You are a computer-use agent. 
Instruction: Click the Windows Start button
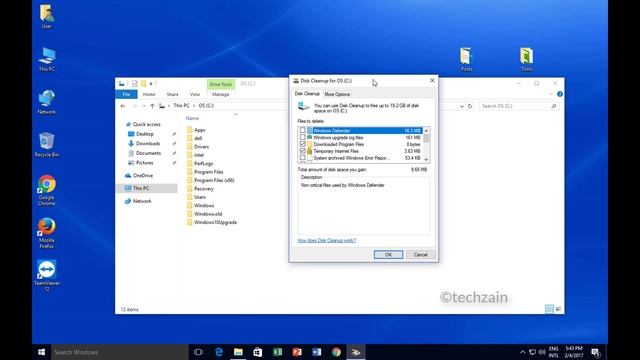point(41,352)
